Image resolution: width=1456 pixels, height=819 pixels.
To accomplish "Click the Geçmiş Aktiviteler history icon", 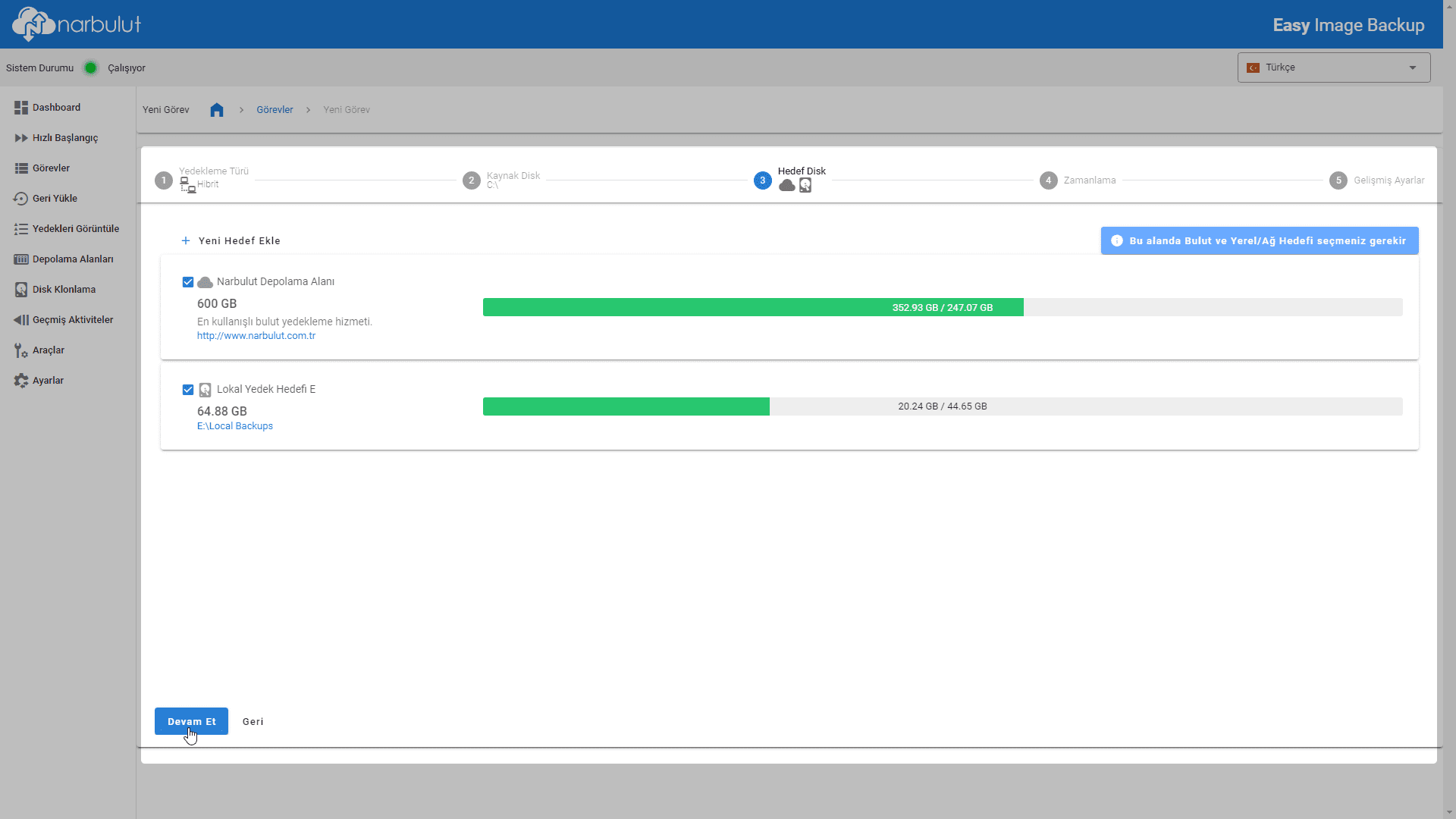I will click(x=21, y=320).
